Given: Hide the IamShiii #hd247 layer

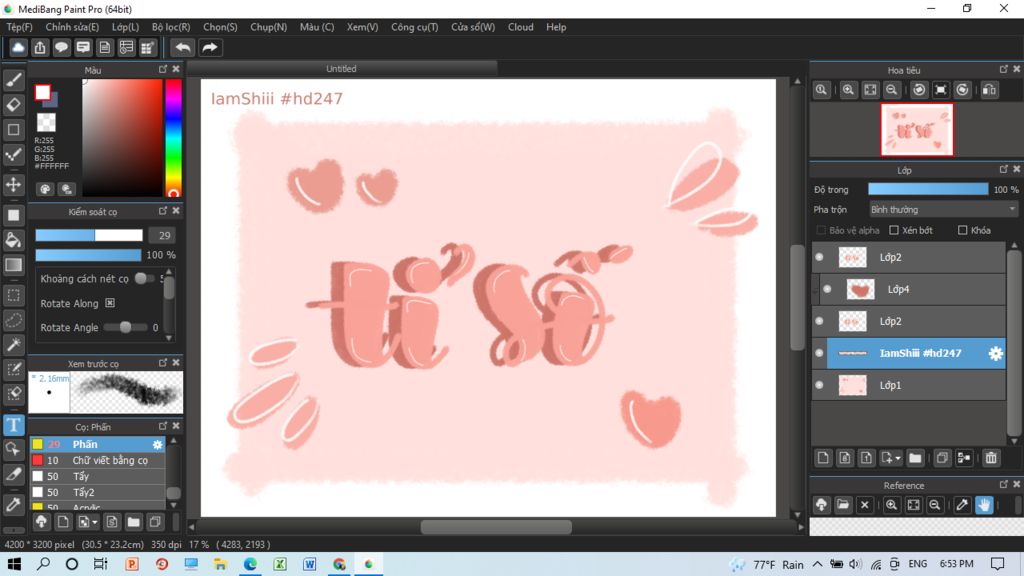Looking at the screenshot, I should pos(819,353).
